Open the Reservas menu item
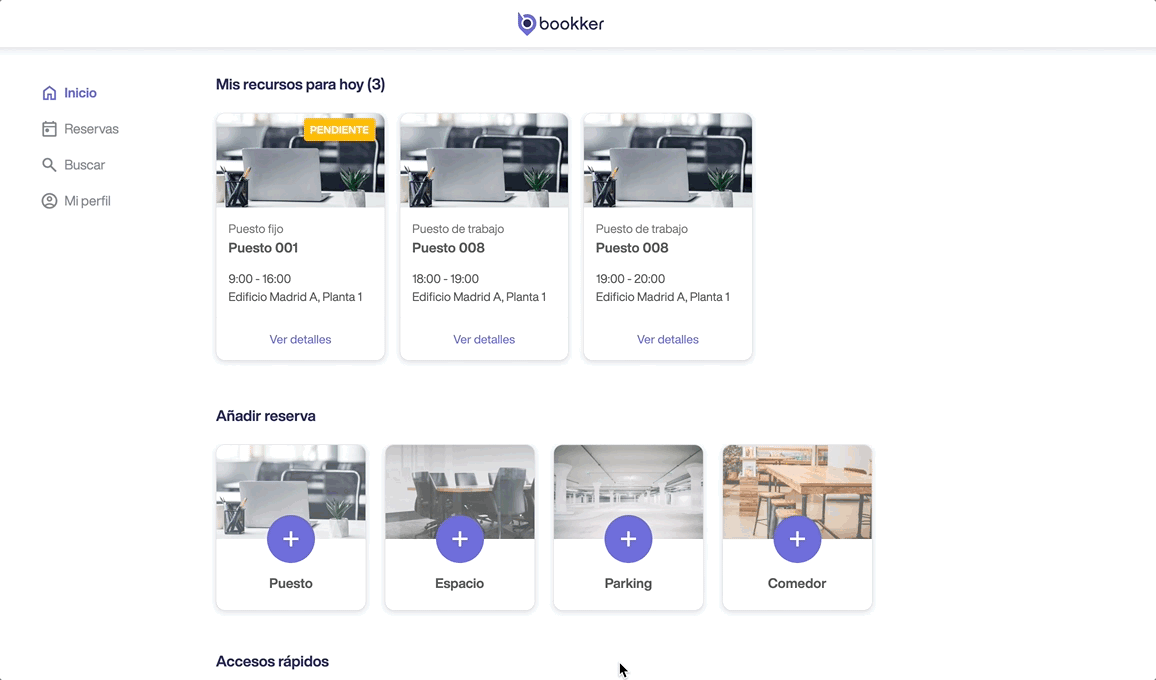 pos(91,129)
